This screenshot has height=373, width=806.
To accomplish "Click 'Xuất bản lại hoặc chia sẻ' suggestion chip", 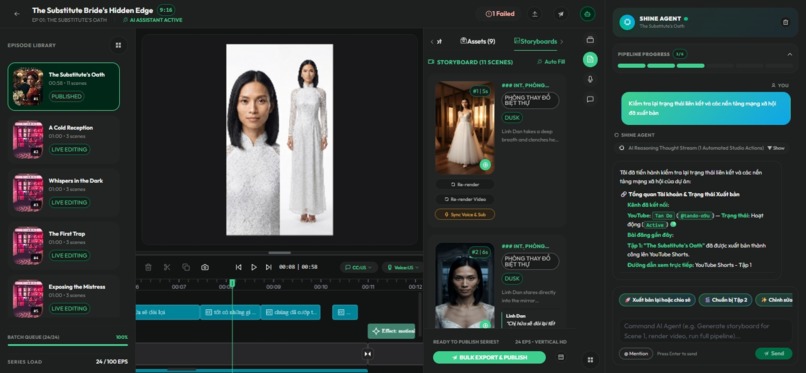I will [x=657, y=300].
